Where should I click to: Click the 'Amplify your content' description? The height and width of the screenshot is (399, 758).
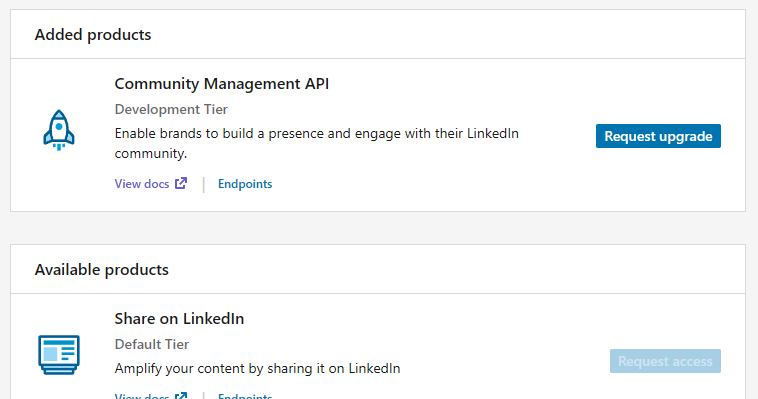[257, 369]
